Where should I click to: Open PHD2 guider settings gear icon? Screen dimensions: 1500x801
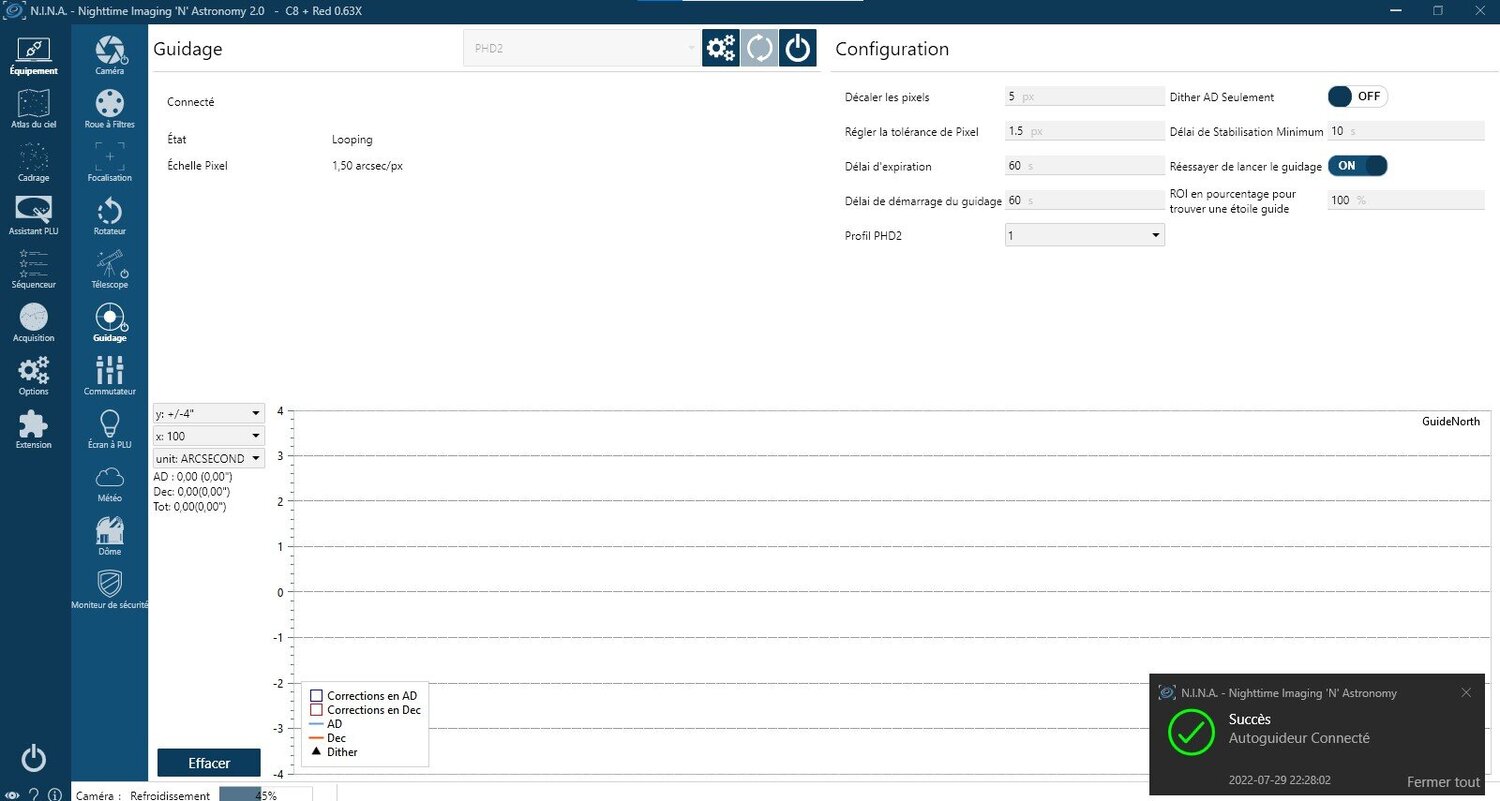pos(720,48)
